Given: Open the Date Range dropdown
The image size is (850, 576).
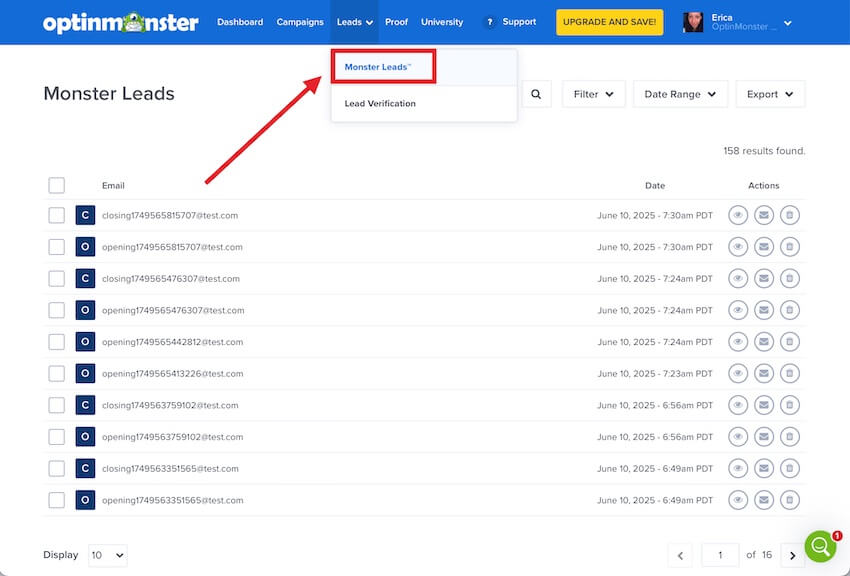Looking at the screenshot, I should [x=680, y=93].
